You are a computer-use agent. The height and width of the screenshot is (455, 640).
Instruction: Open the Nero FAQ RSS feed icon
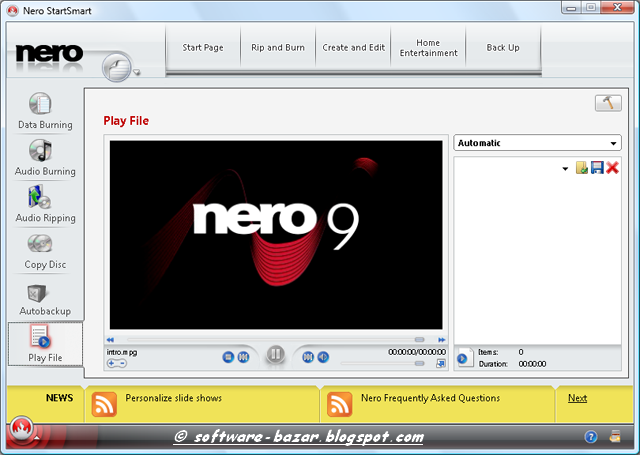(340, 404)
